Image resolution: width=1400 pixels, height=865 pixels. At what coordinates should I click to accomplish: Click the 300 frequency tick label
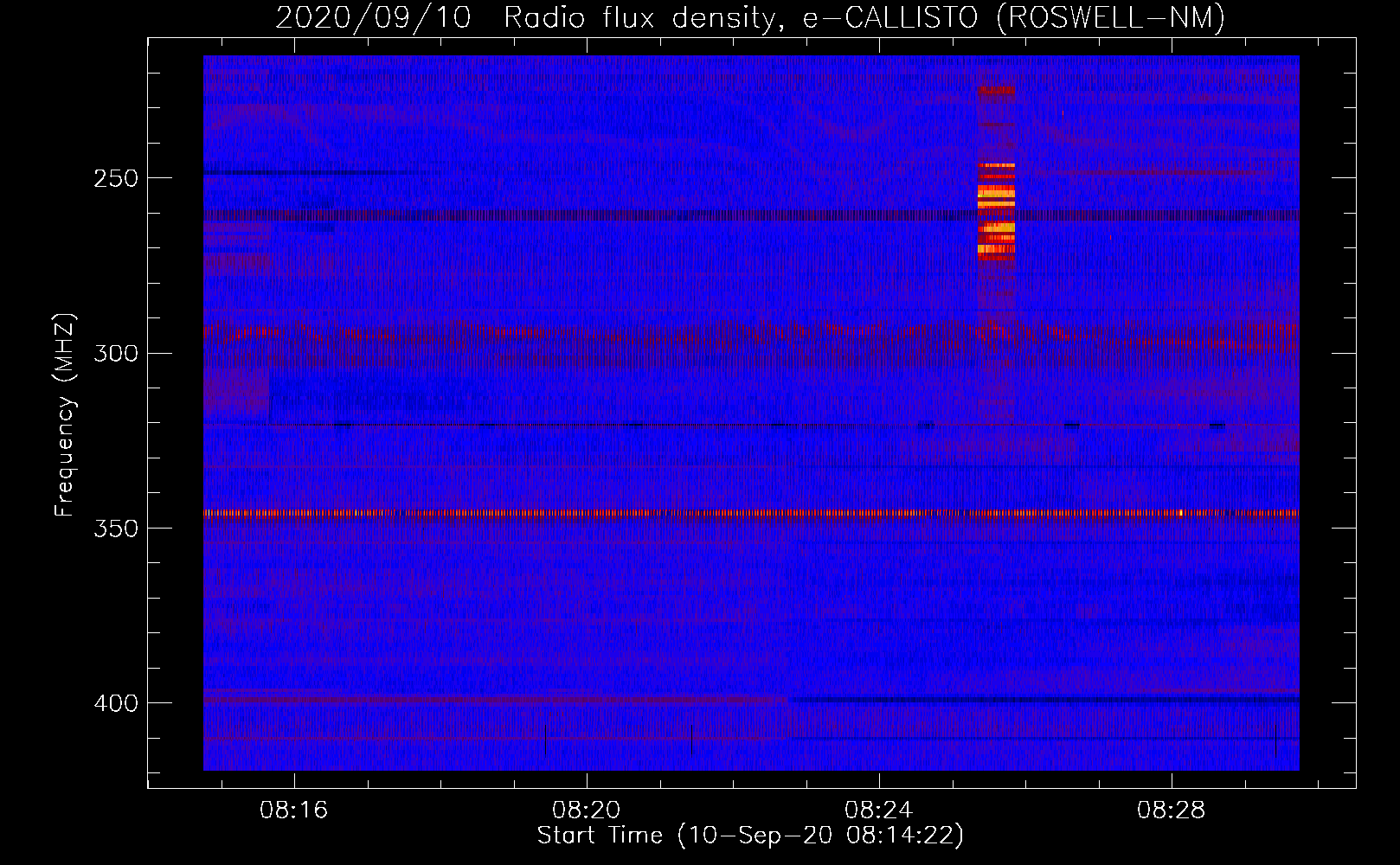(x=116, y=353)
